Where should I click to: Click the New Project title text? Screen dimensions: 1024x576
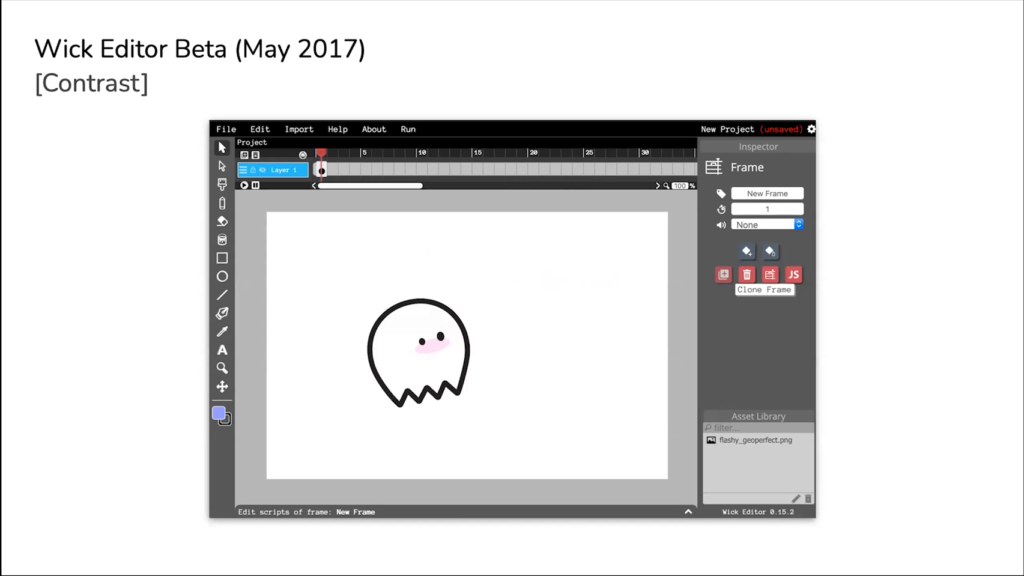[x=727, y=129]
